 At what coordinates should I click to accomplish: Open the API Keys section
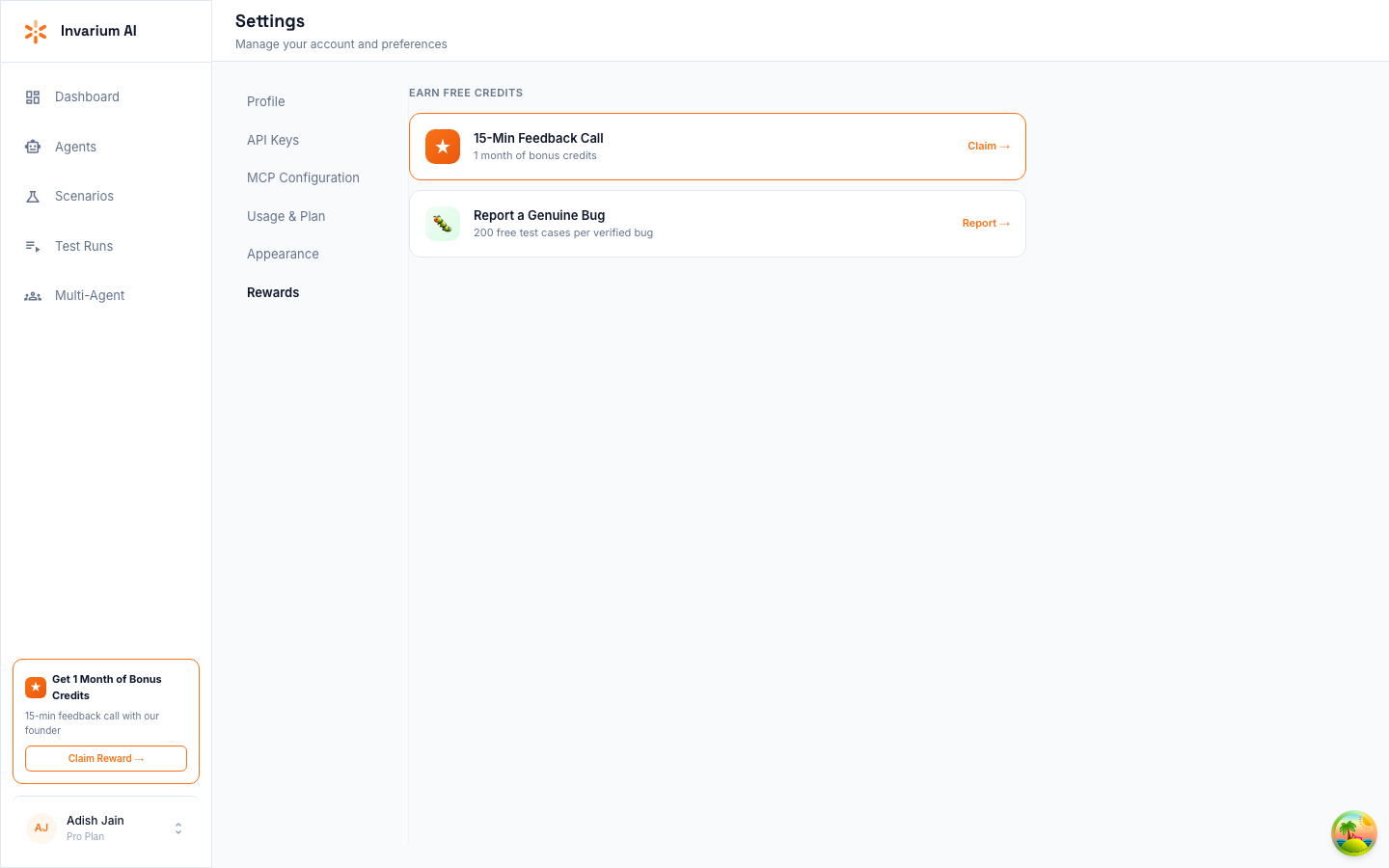pyautogui.click(x=273, y=140)
